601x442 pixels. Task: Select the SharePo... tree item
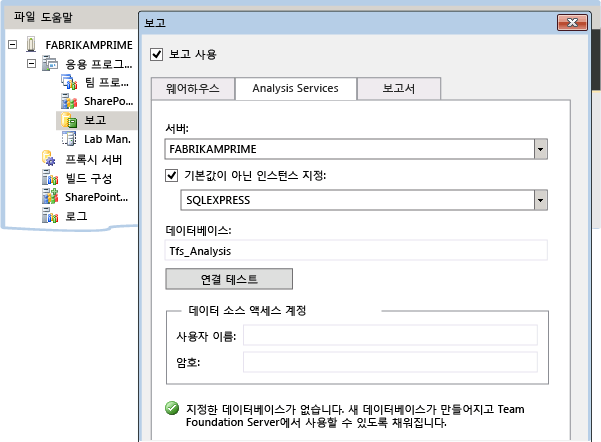click(108, 101)
